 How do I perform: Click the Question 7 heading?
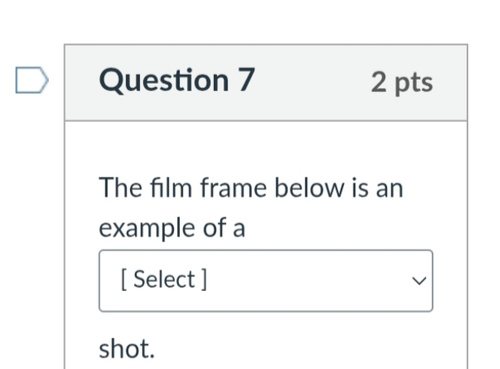(177, 80)
